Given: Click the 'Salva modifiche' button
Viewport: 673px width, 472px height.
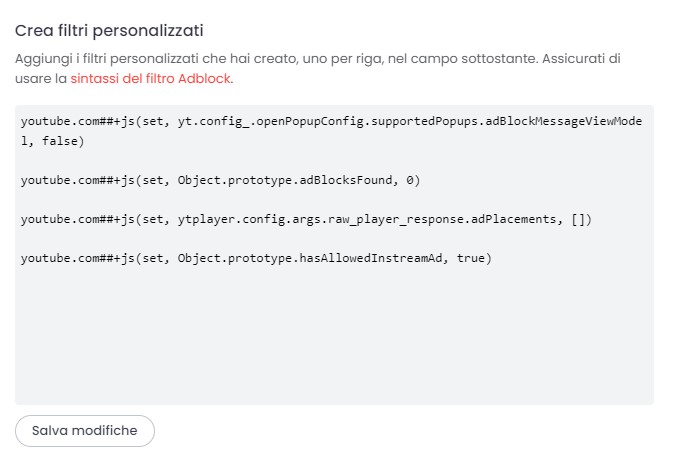Looking at the screenshot, I should 85,430.
